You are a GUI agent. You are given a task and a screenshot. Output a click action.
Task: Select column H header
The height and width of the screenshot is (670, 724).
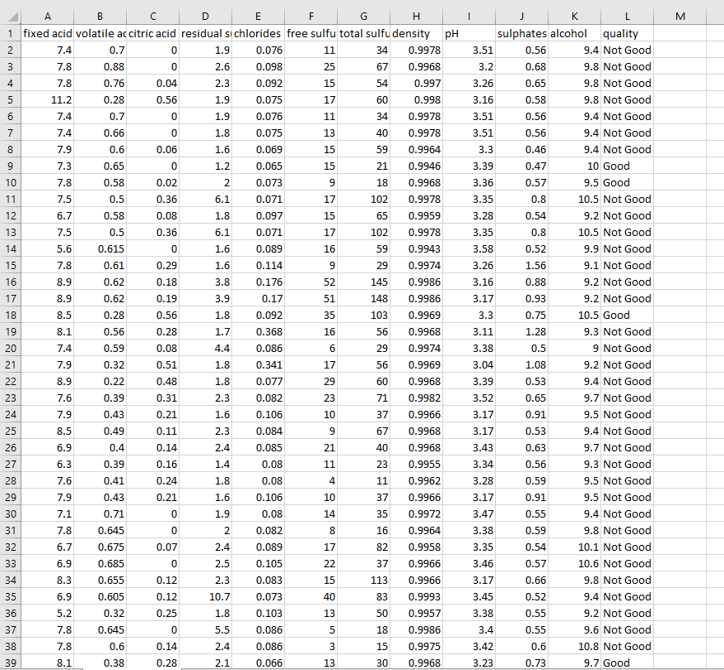[x=416, y=17]
